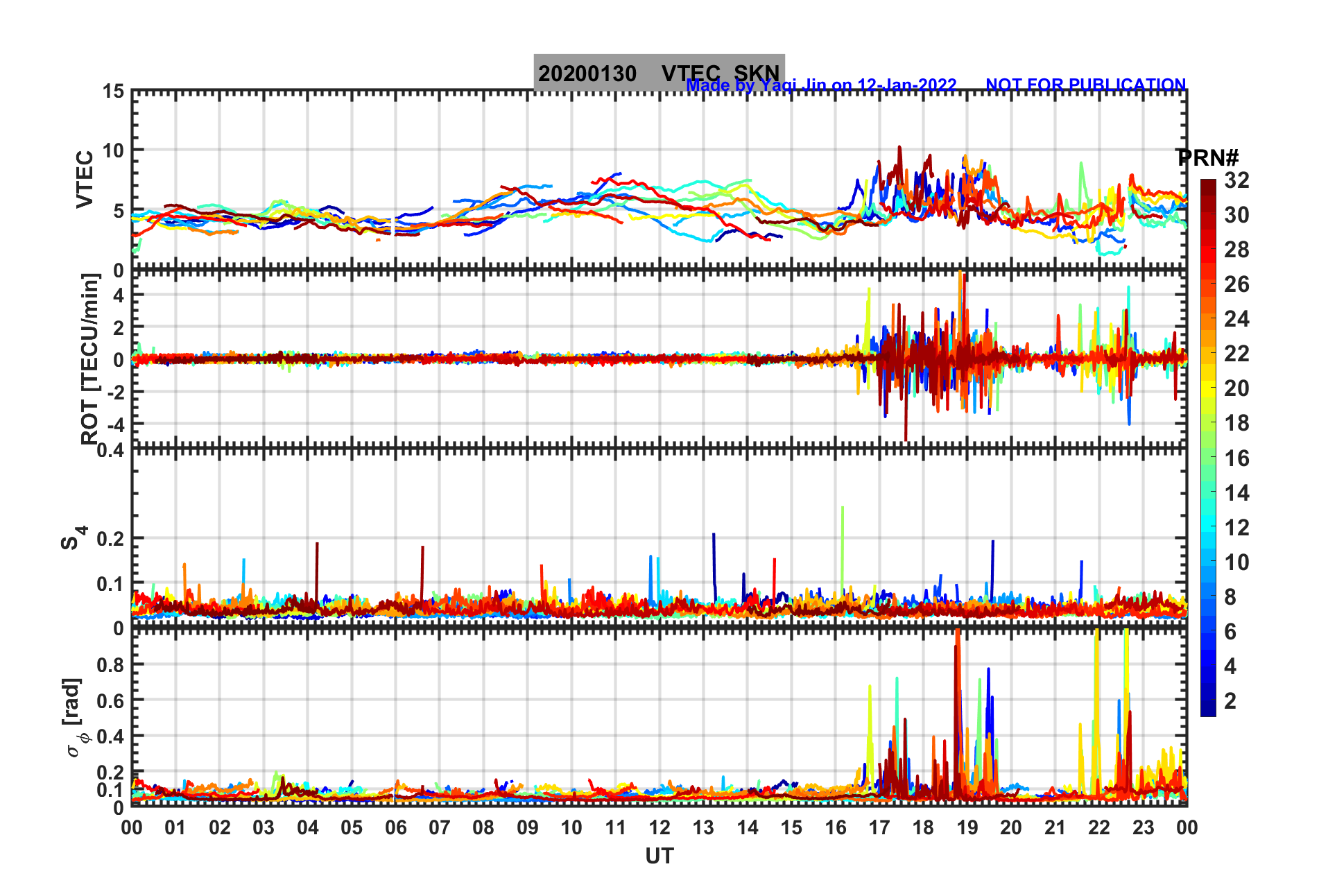Click the '5' tick on the VTEC axis
Image resolution: width=1319 pixels, height=896 pixels.
point(119,211)
